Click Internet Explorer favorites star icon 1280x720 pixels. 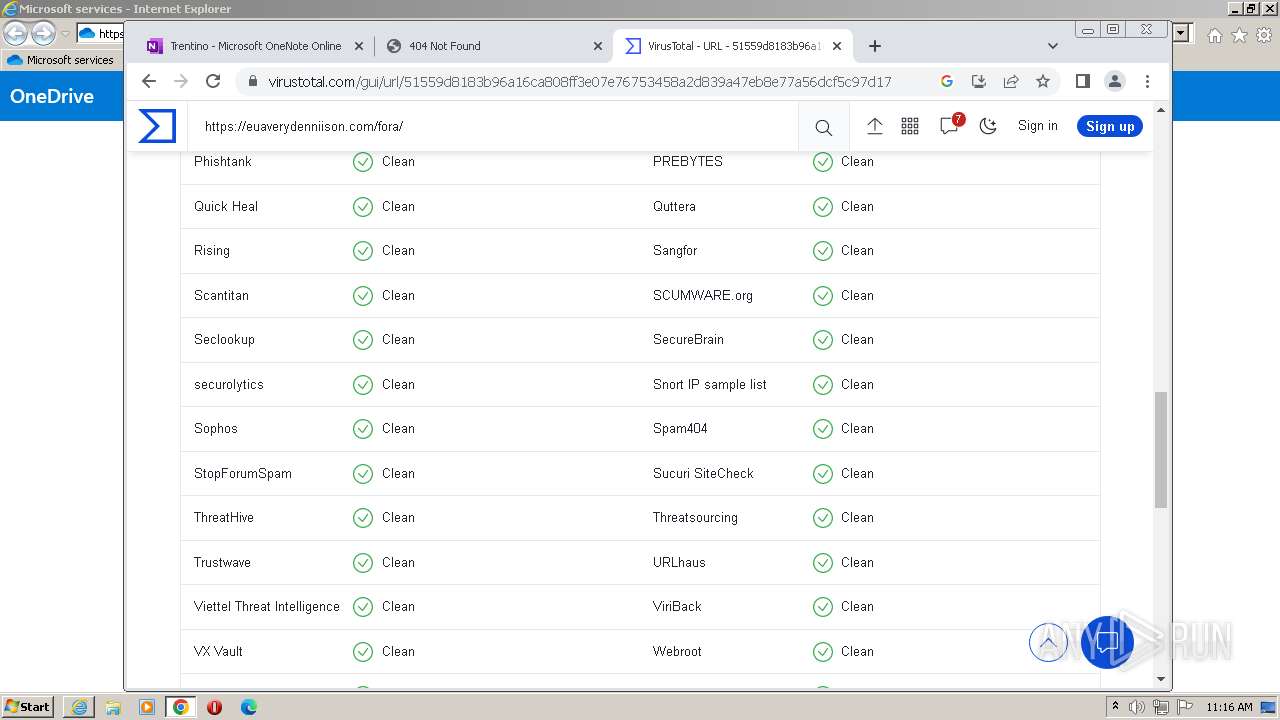point(1239,35)
